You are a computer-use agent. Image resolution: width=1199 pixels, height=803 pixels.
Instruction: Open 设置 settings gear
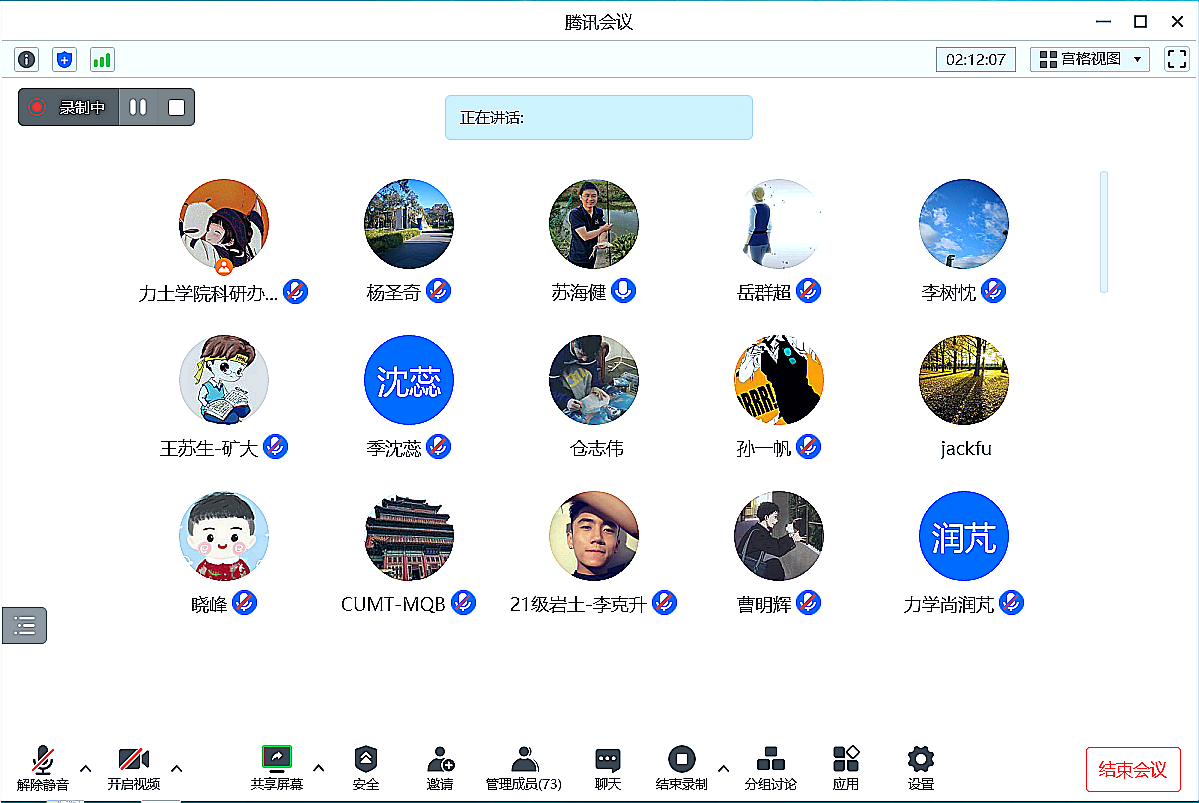[920, 768]
